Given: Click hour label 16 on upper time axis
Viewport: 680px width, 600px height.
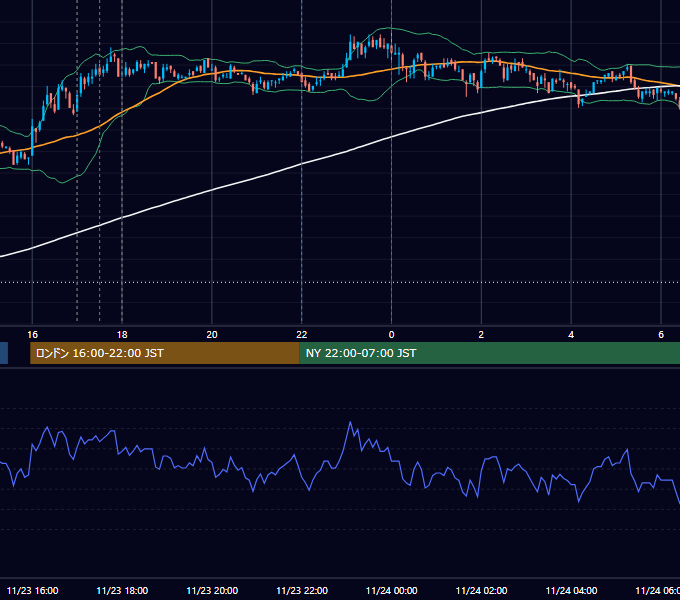Looking at the screenshot, I should (33, 335).
